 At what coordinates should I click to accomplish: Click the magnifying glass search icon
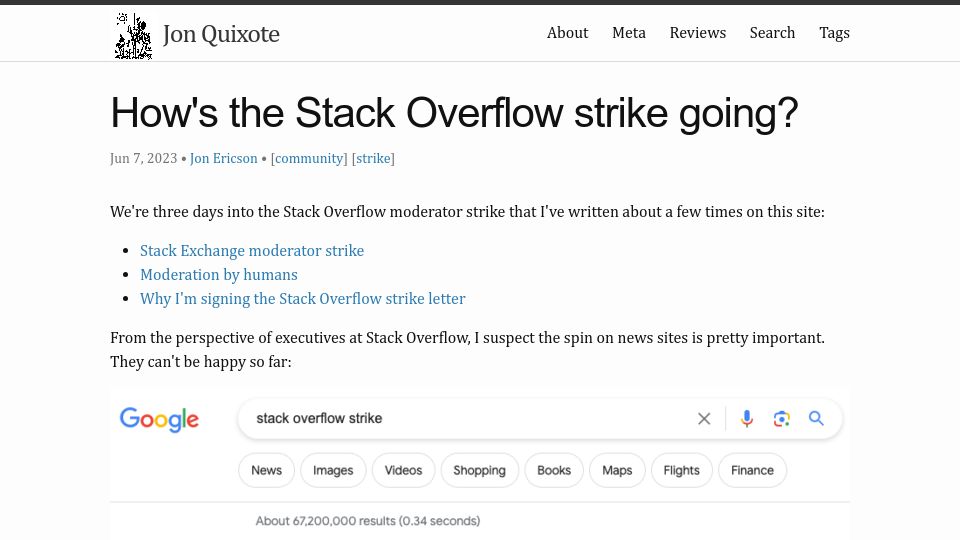(816, 418)
